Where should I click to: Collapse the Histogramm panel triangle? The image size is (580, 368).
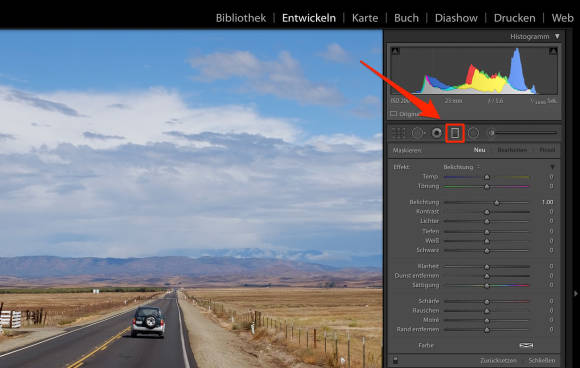[x=557, y=36]
